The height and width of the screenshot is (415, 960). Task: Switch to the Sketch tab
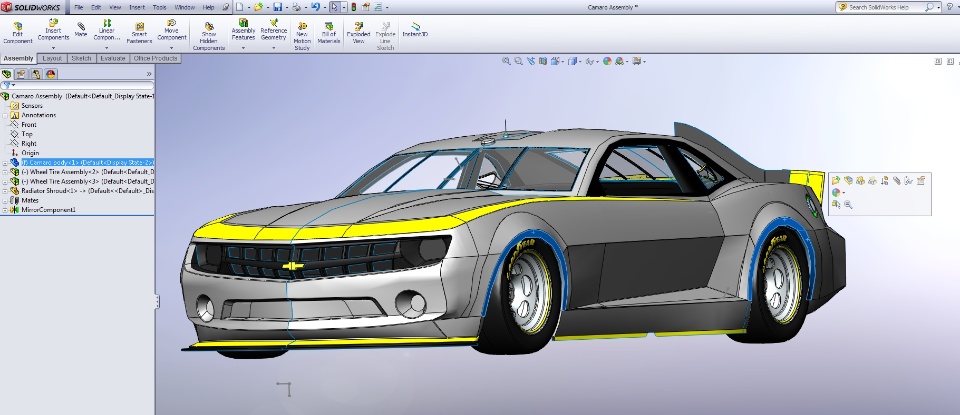point(81,58)
